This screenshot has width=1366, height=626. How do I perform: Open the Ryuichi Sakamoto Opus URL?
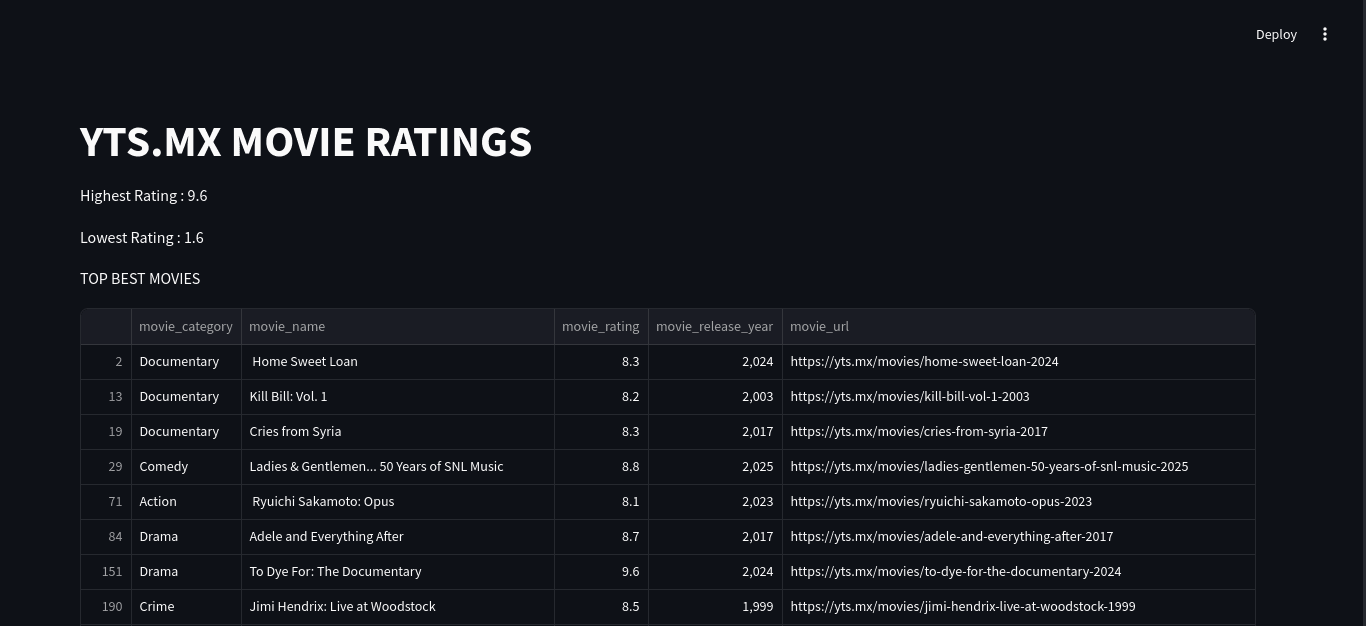pos(941,502)
